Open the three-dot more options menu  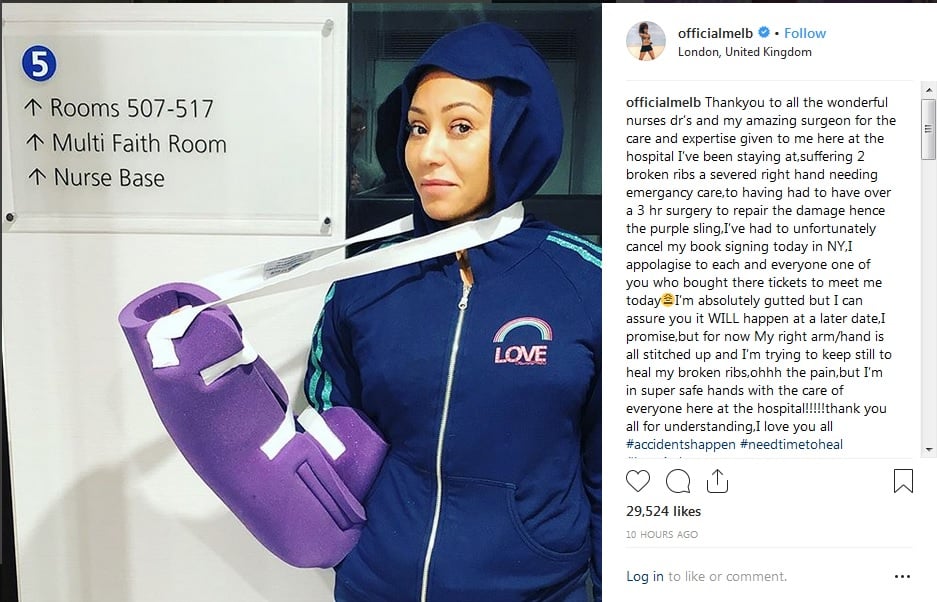click(x=902, y=576)
